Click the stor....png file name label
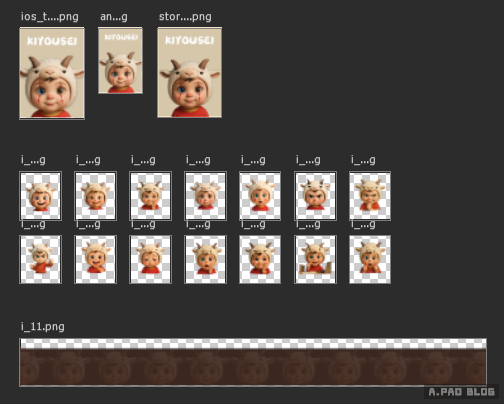 (185, 17)
